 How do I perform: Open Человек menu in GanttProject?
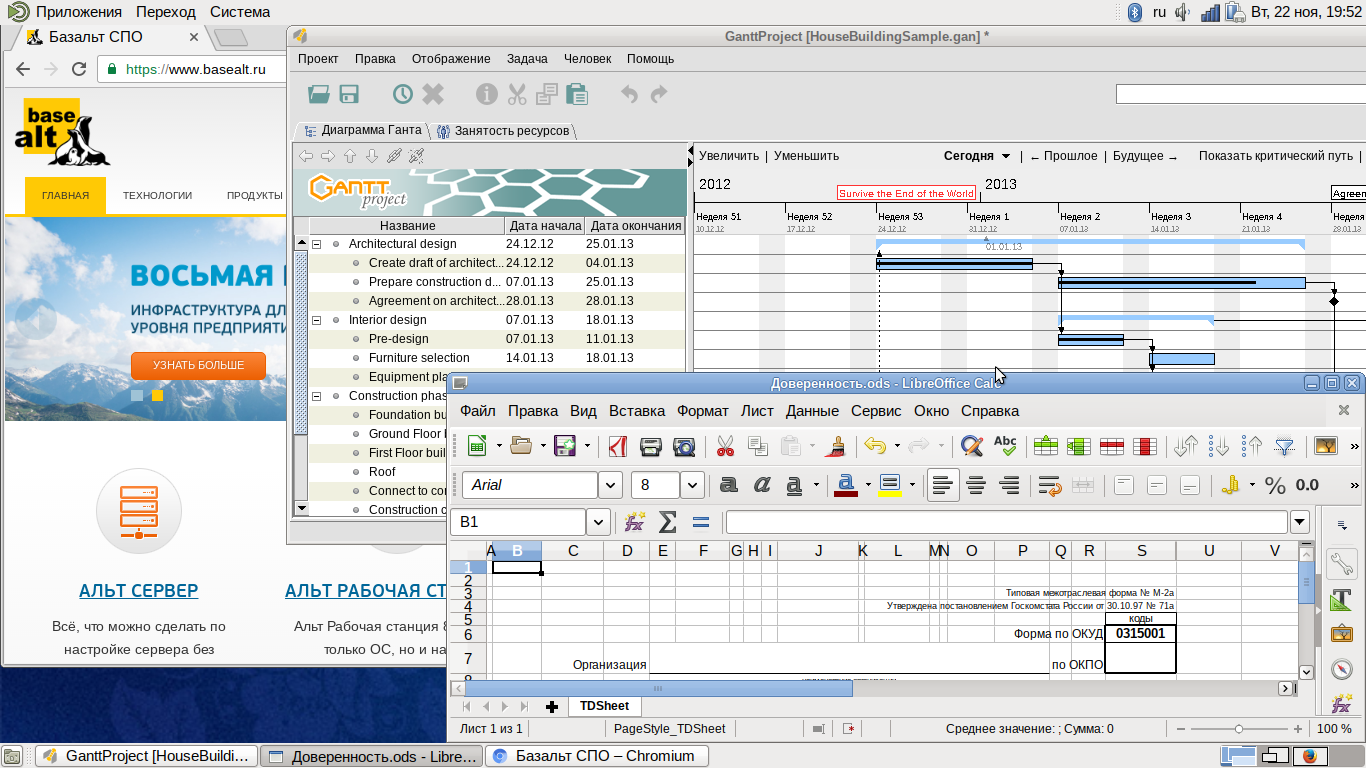tap(587, 59)
